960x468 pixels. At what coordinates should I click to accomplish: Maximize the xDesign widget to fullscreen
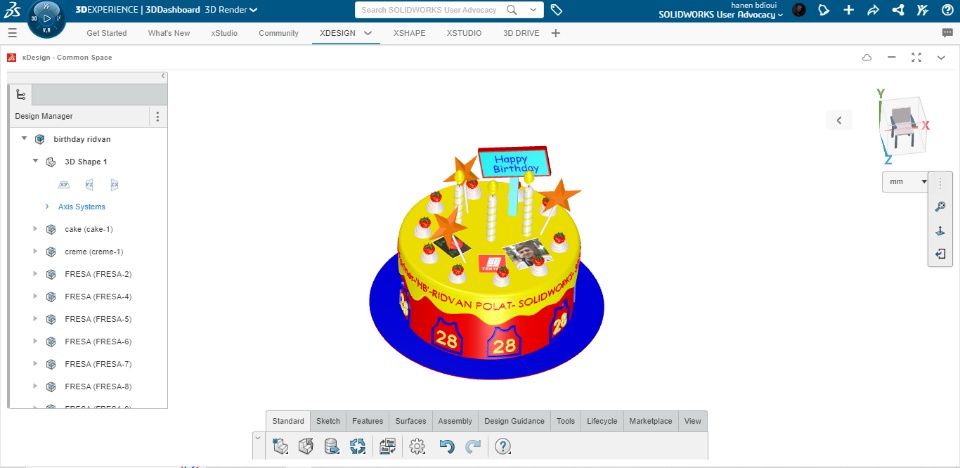[x=917, y=58]
